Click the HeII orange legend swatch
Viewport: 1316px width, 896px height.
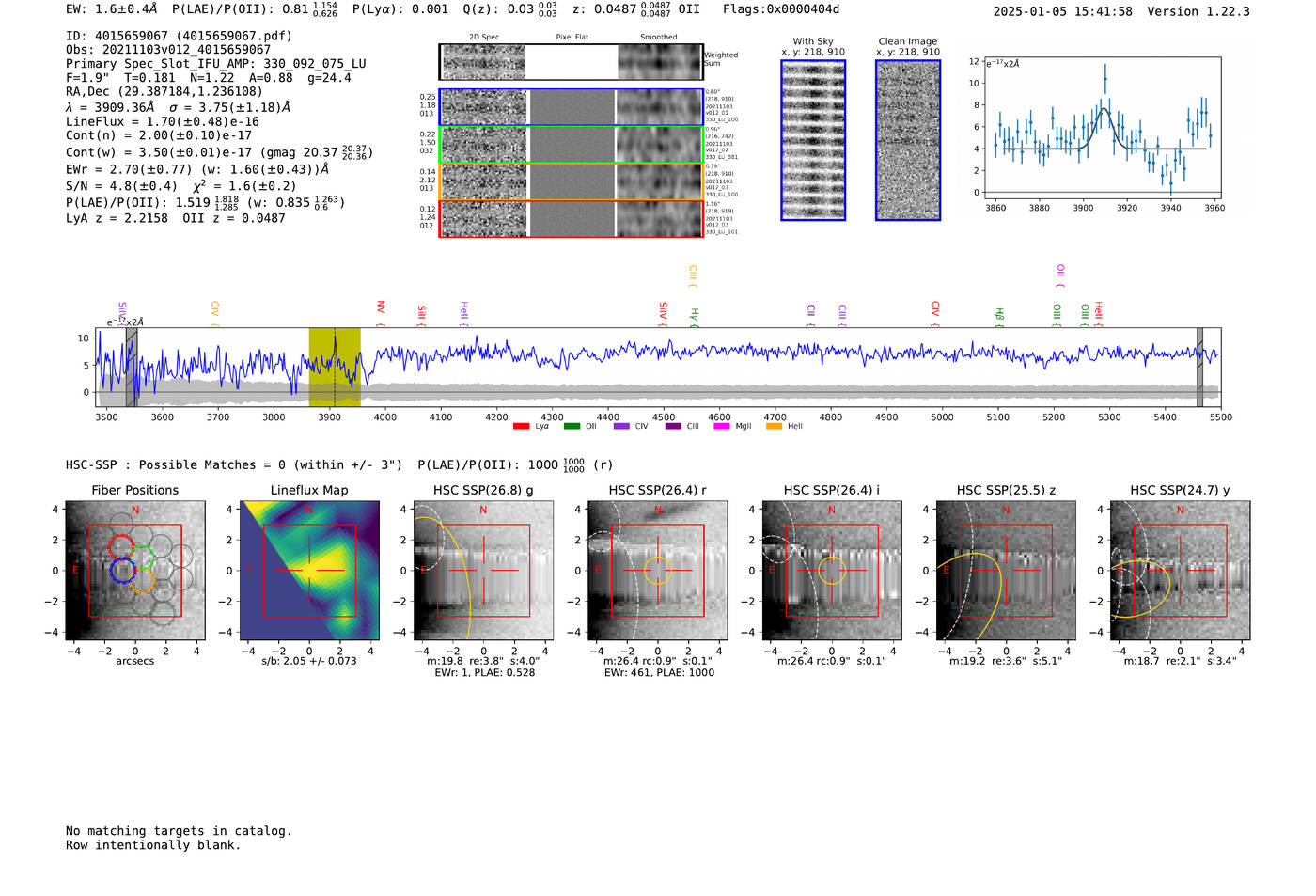774,427
